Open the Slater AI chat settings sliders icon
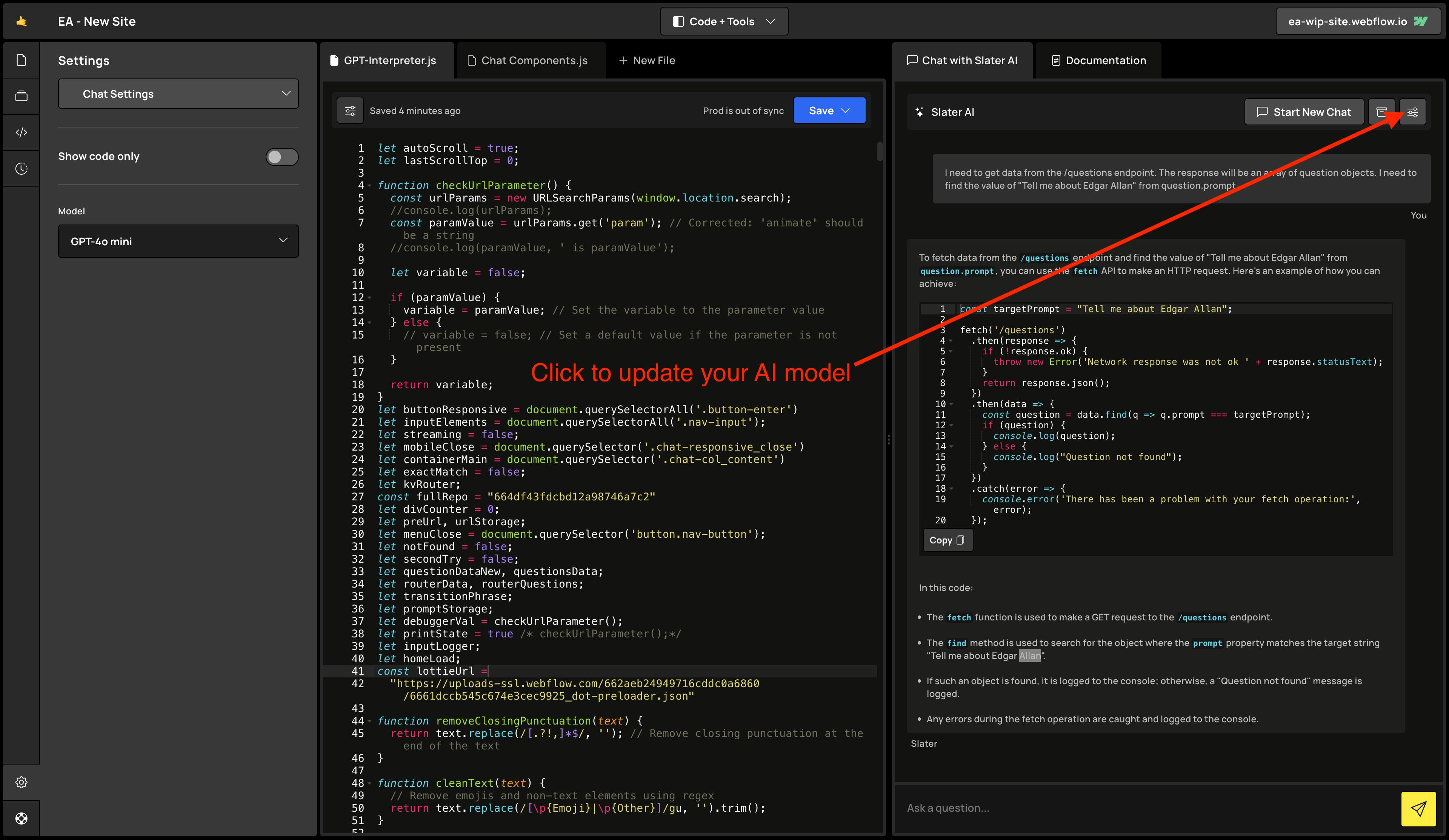Viewport: 1449px width, 840px height. click(1413, 112)
